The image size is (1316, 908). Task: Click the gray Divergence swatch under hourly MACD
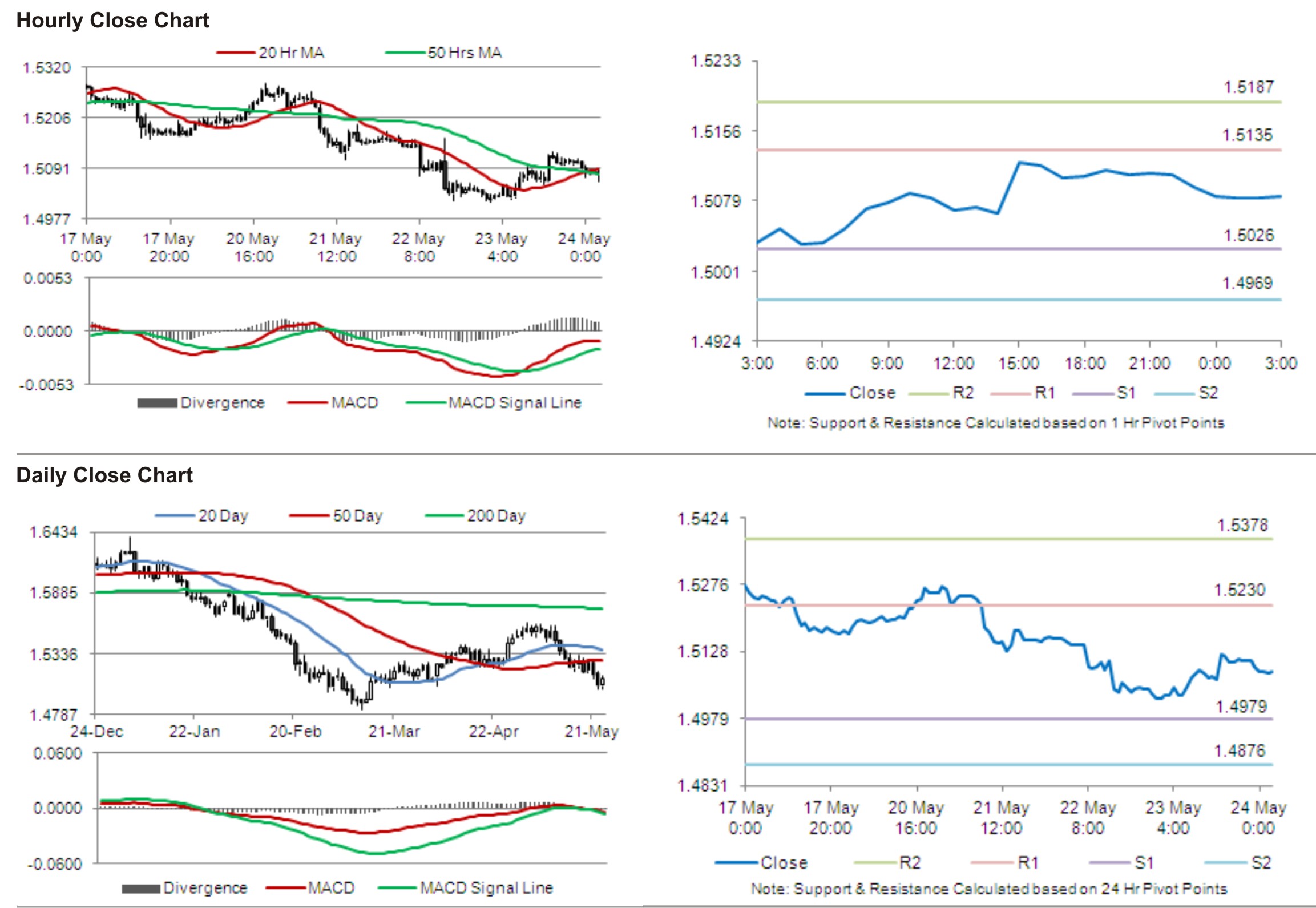pyautogui.click(x=157, y=403)
